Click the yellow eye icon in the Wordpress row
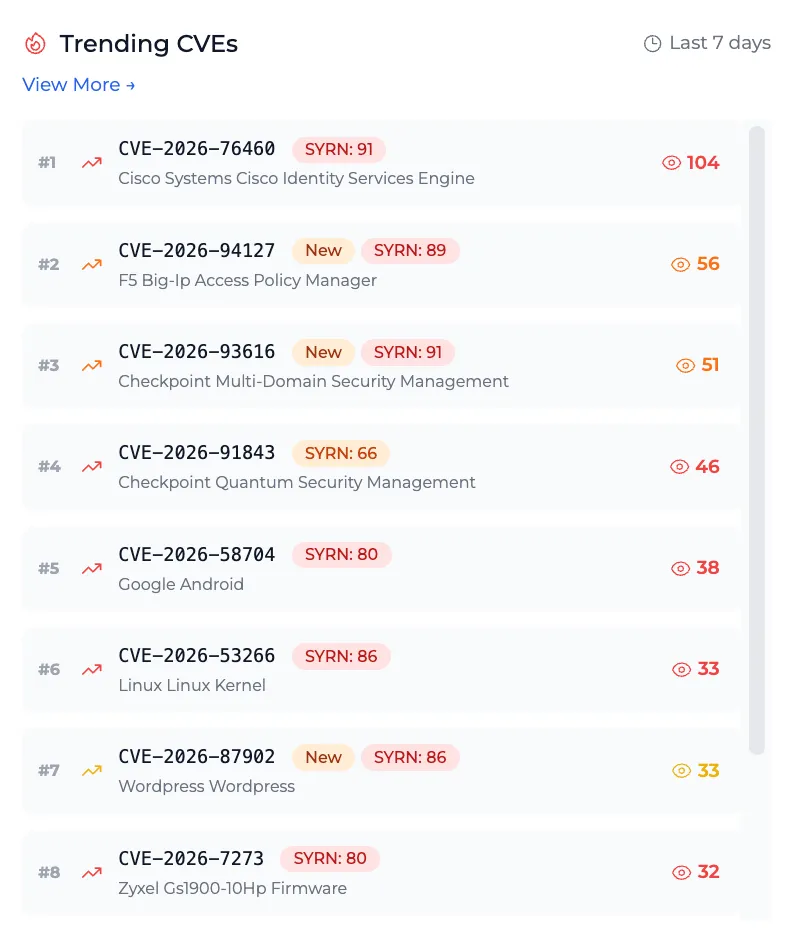796x930 pixels. pyautogui.click(x=682, y=770)
